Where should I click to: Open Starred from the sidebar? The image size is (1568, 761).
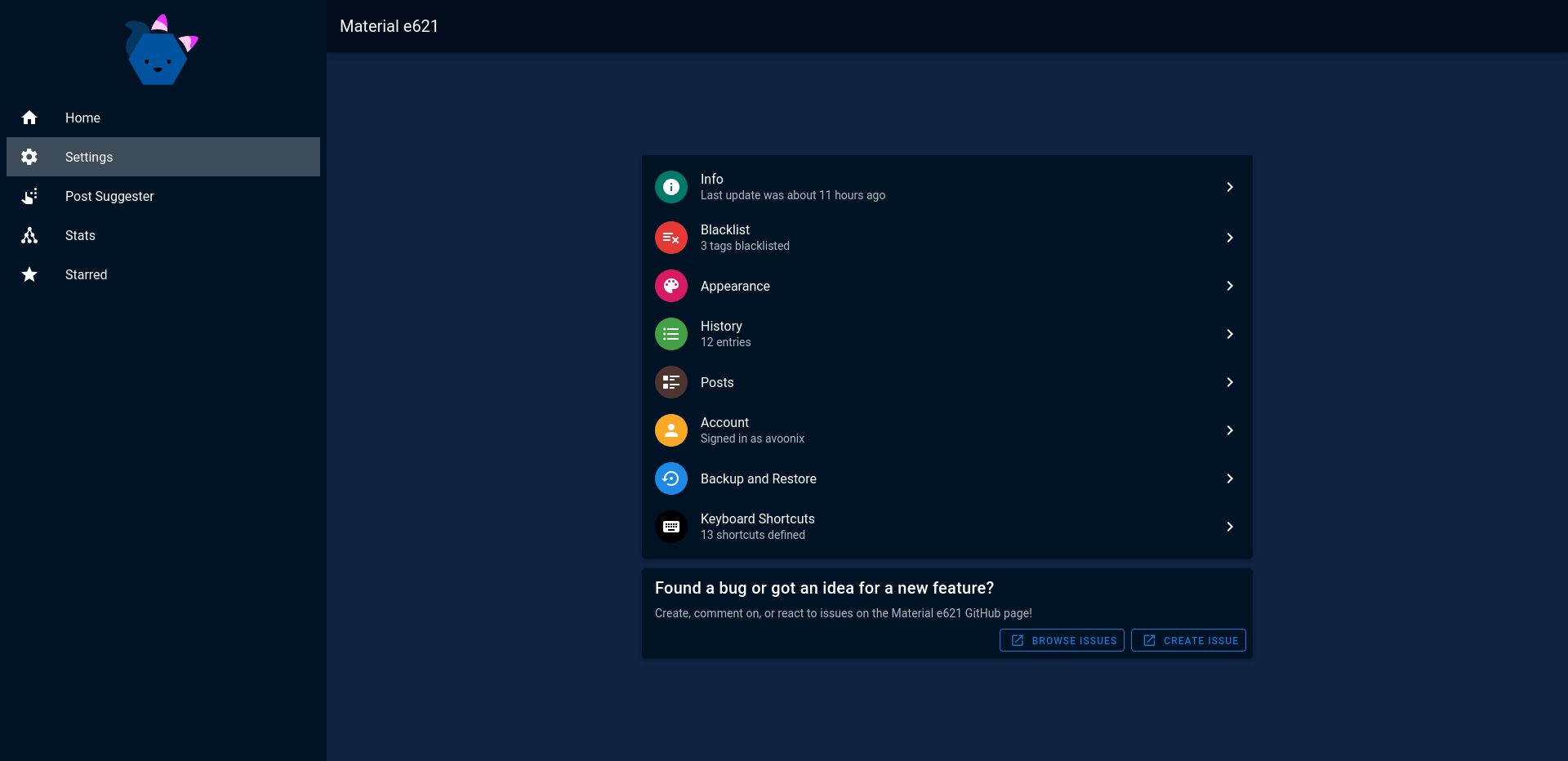(x=163, y=274)
